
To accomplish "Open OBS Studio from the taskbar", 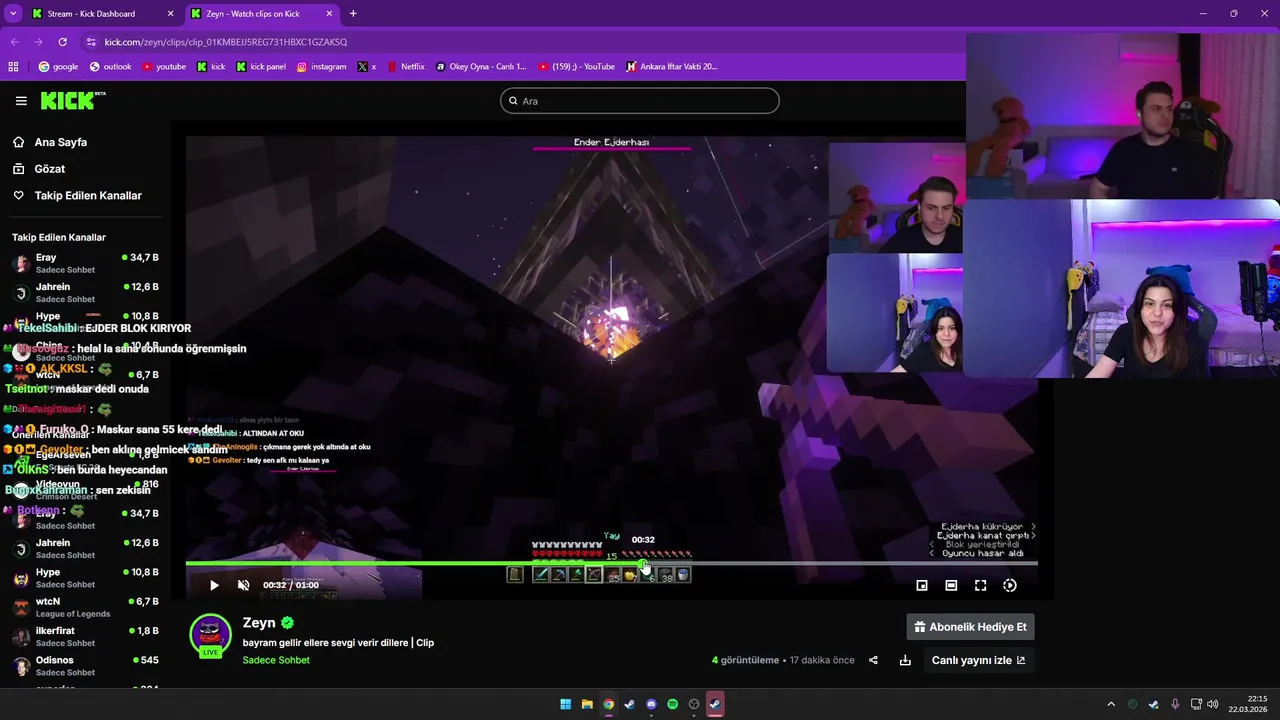I will pos(694,704).
